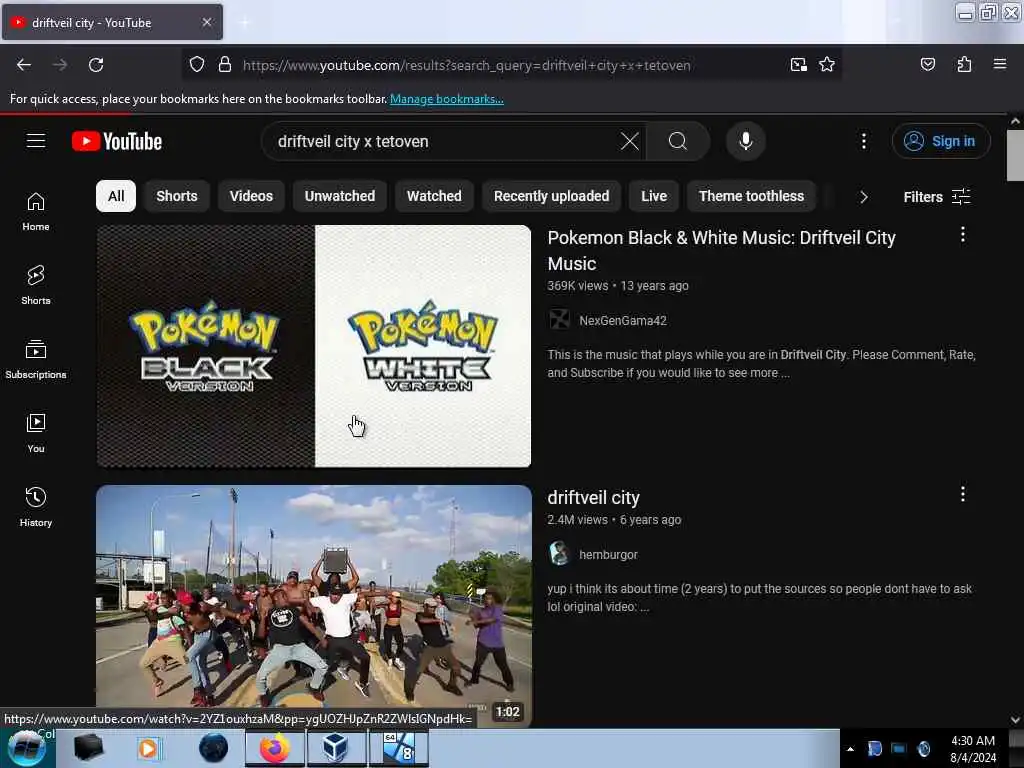Open the Windows Start menu
This screenshot has height=768, width=1024.
point(26,748)
